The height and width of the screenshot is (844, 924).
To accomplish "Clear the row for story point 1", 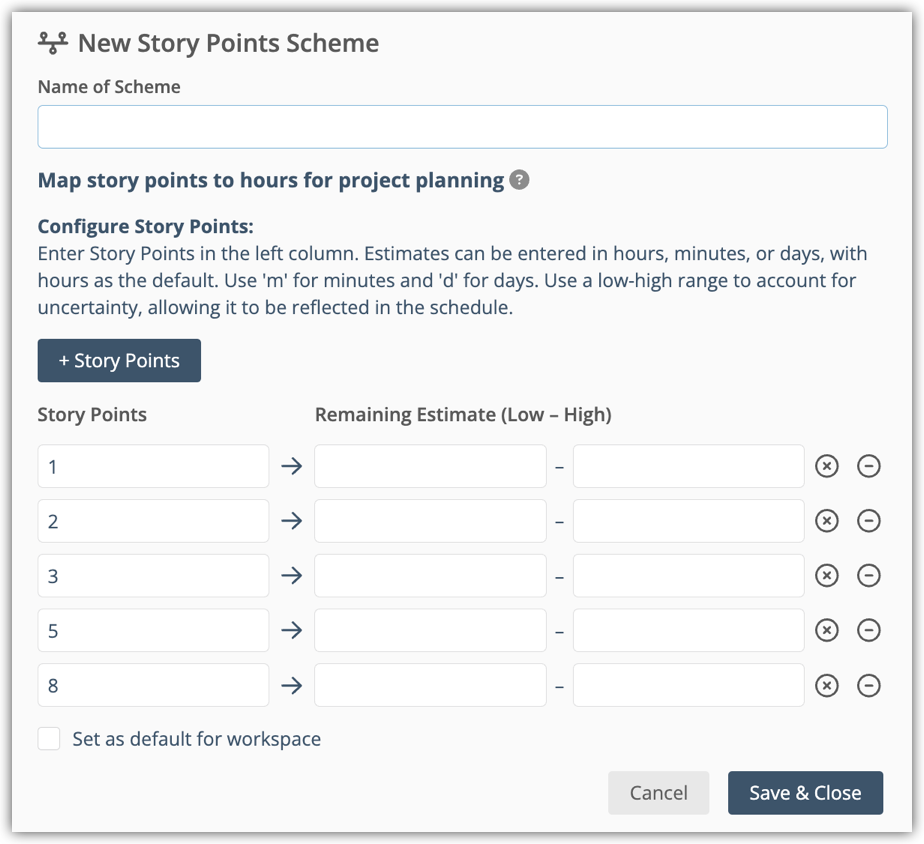I will click(x=827, y=466).
